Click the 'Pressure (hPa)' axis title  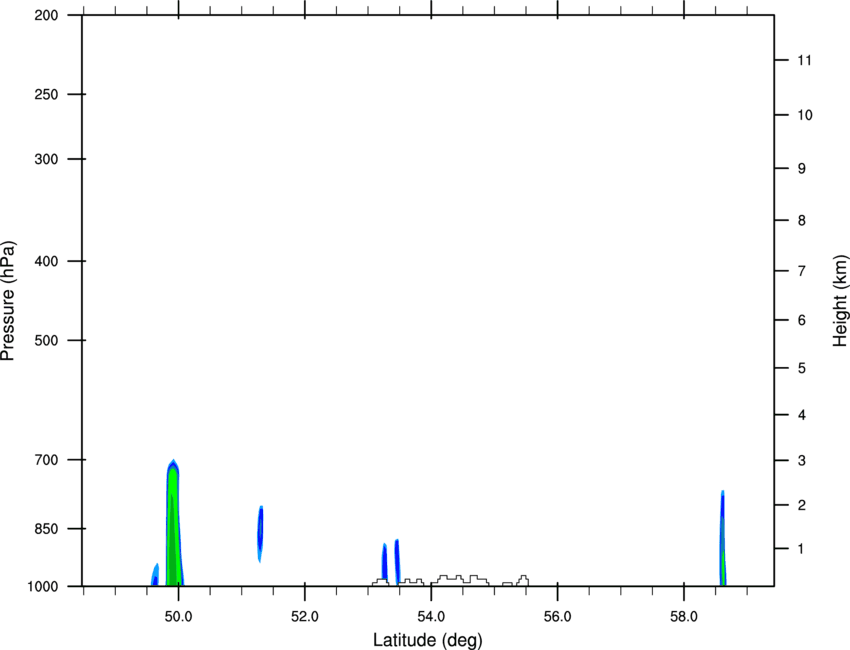click(8, 301)
